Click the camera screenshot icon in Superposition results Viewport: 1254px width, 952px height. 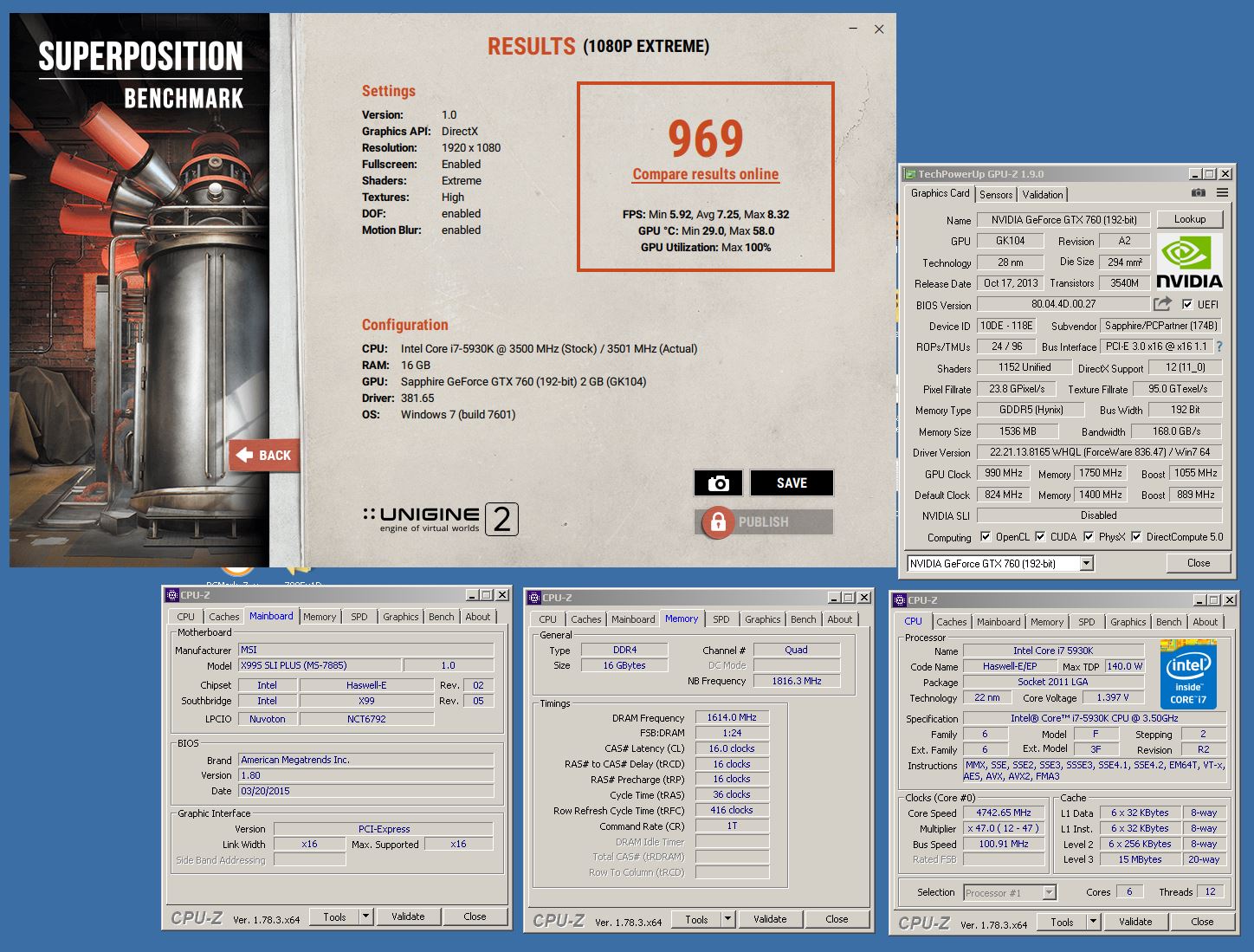click(x=718, y=483)
